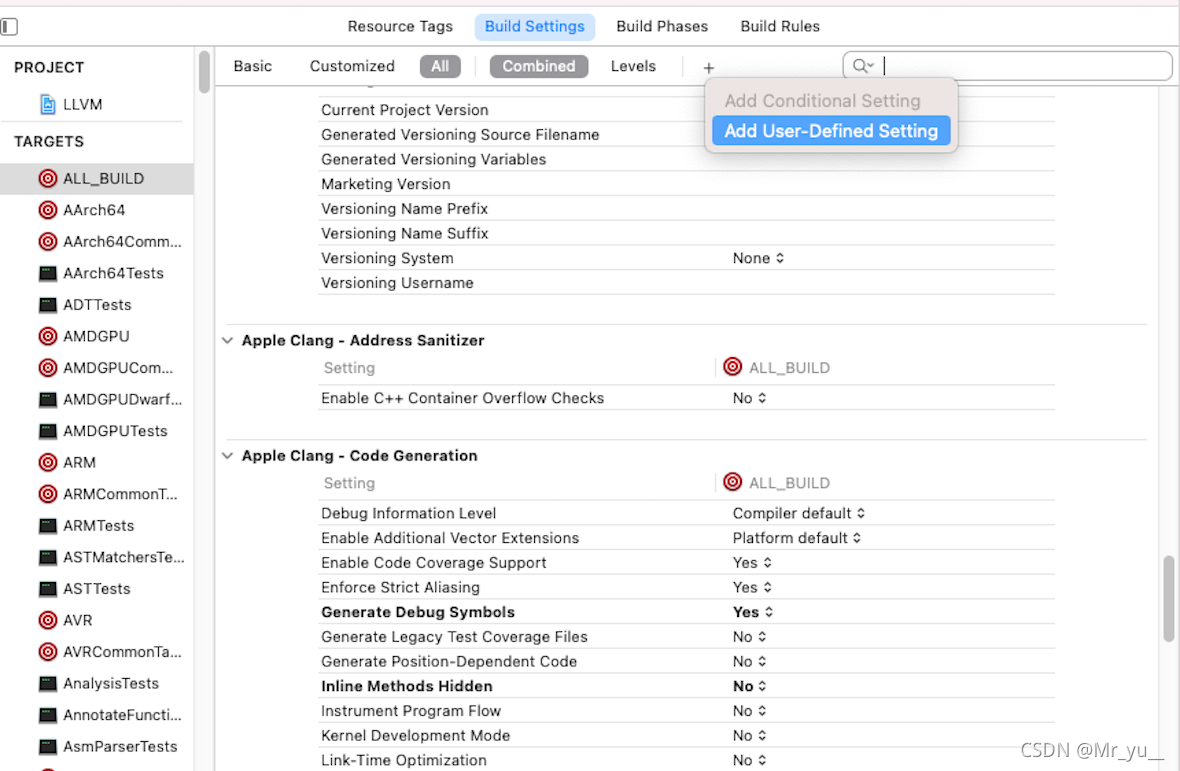
Task: Click the AnnotateFuncti... executable icon
Action: 47,715
